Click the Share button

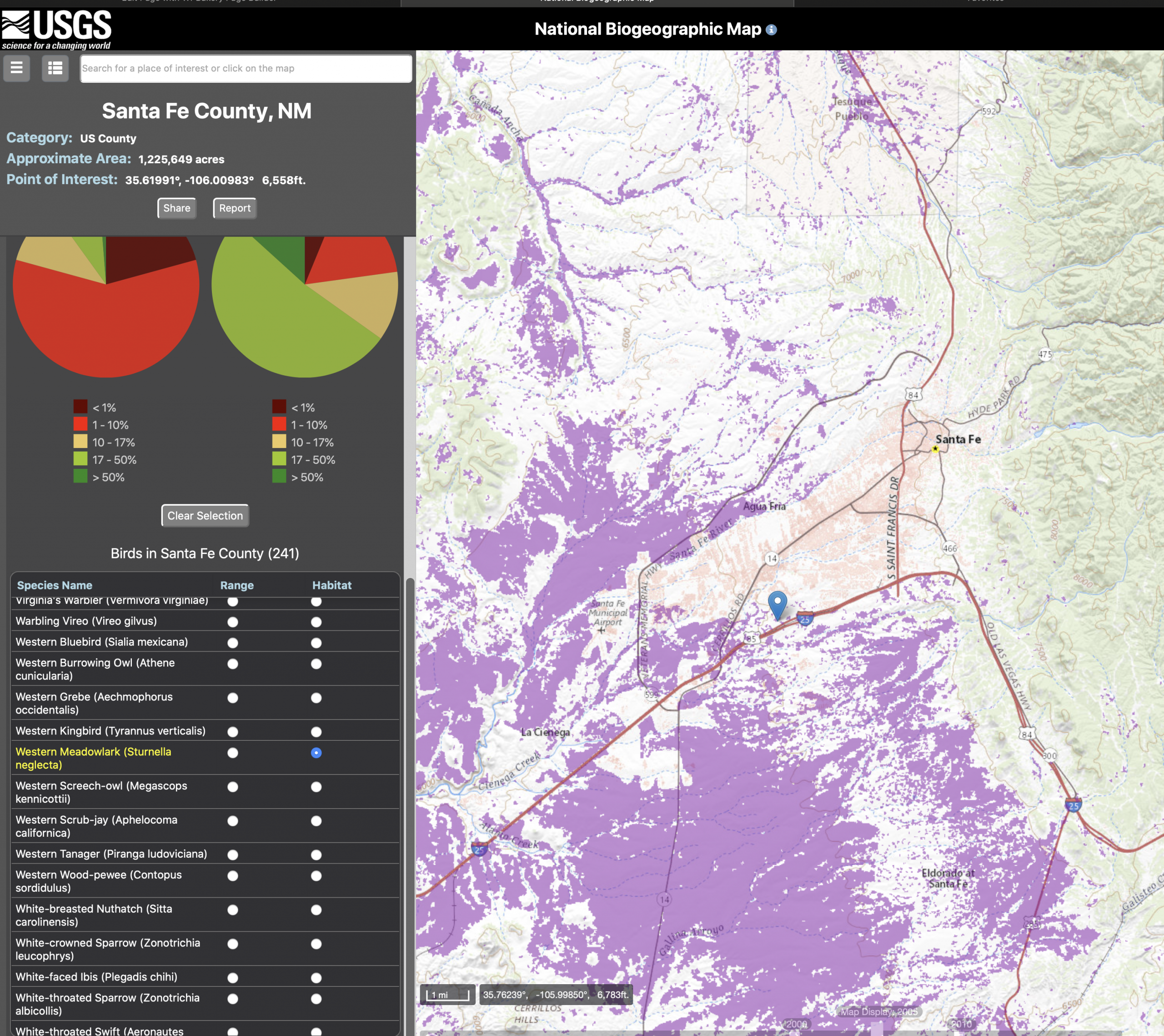[176, 208]
